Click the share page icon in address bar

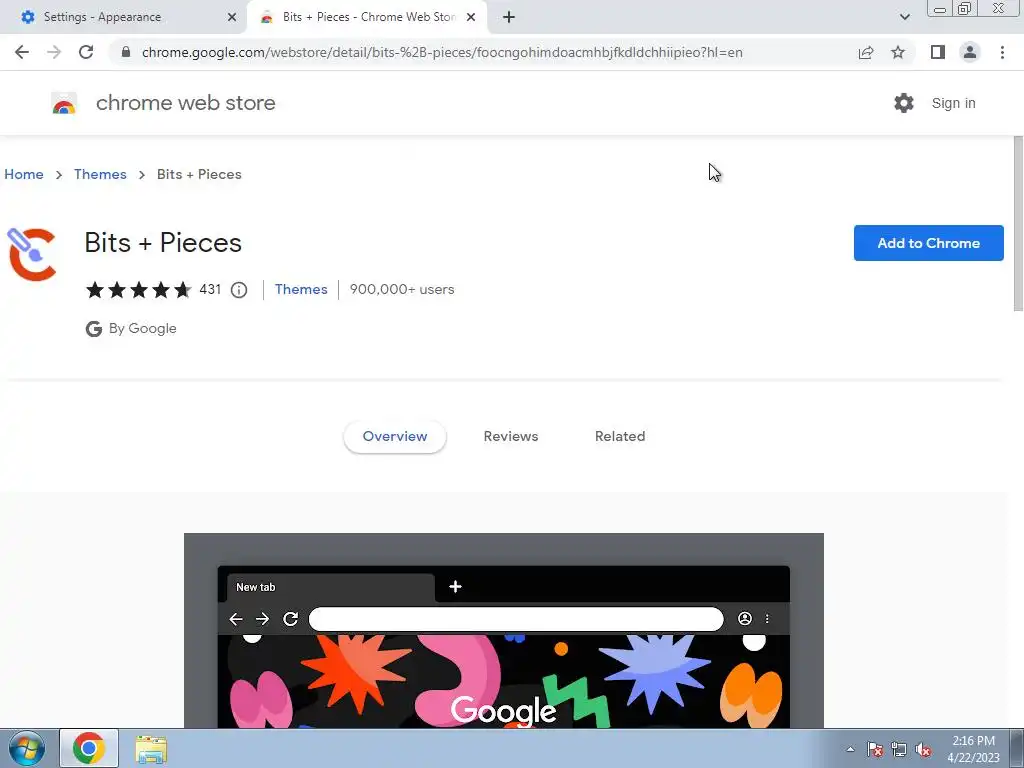coord(866,52)
